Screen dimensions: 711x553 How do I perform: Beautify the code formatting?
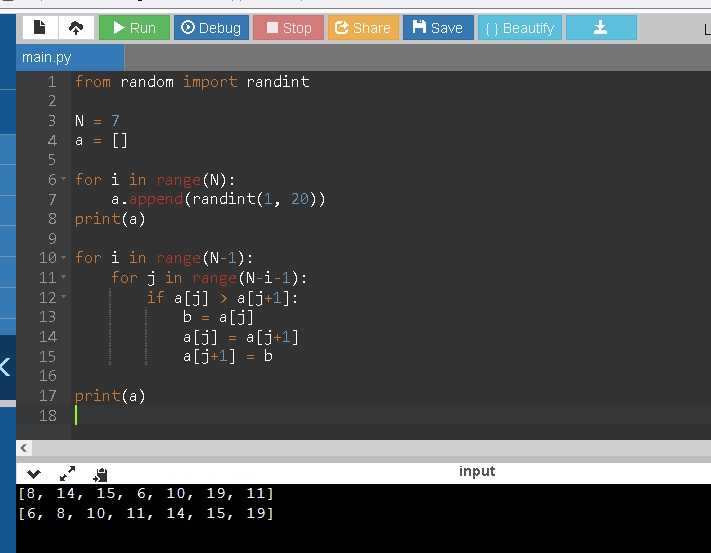(519, 28)
